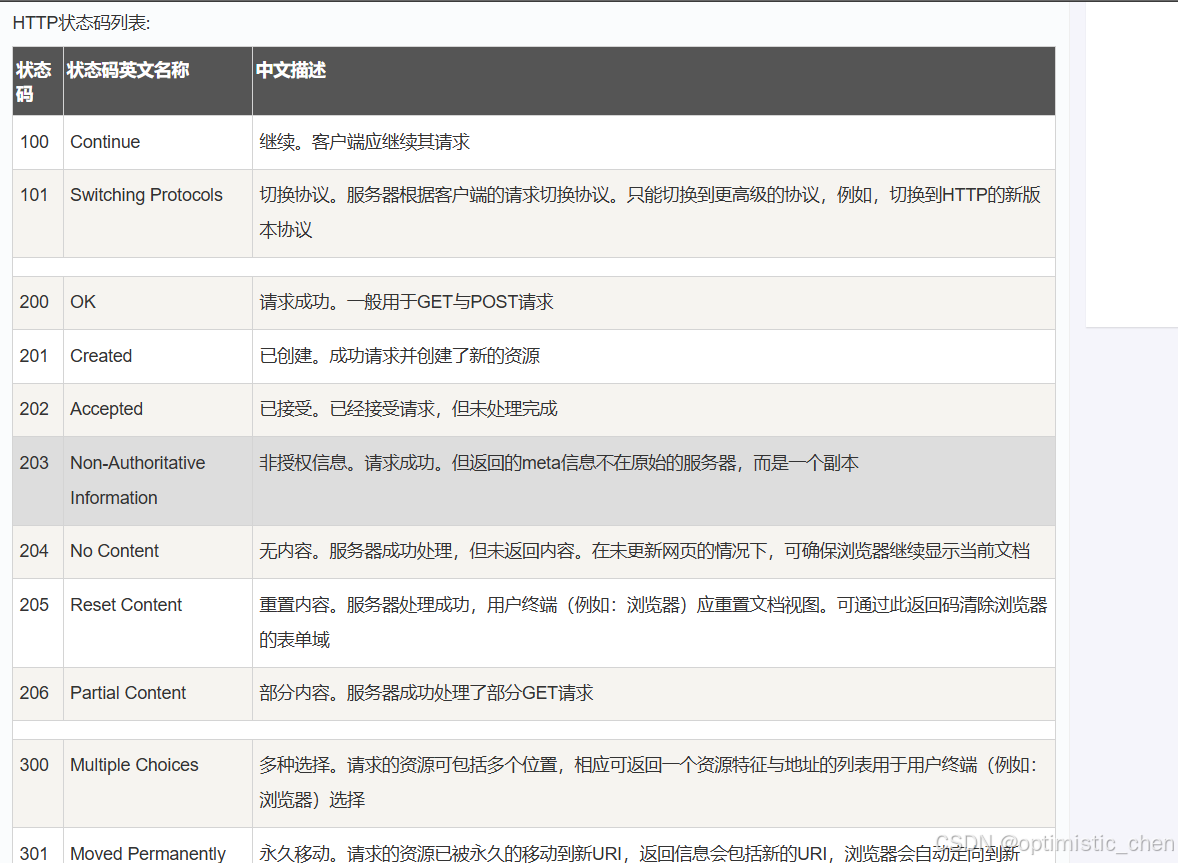Click the 'Moved Permanently' name cell
This screenshot has height=863, width=1178.
click(x=158, y=846)
